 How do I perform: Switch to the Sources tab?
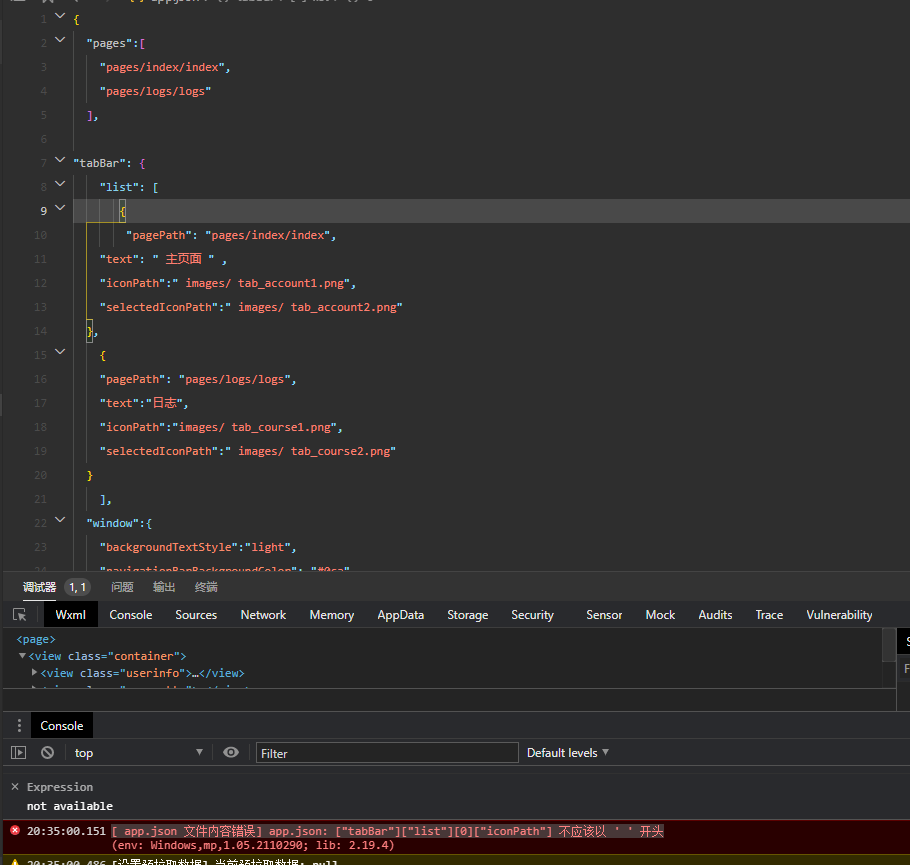[x=196, y=615]
